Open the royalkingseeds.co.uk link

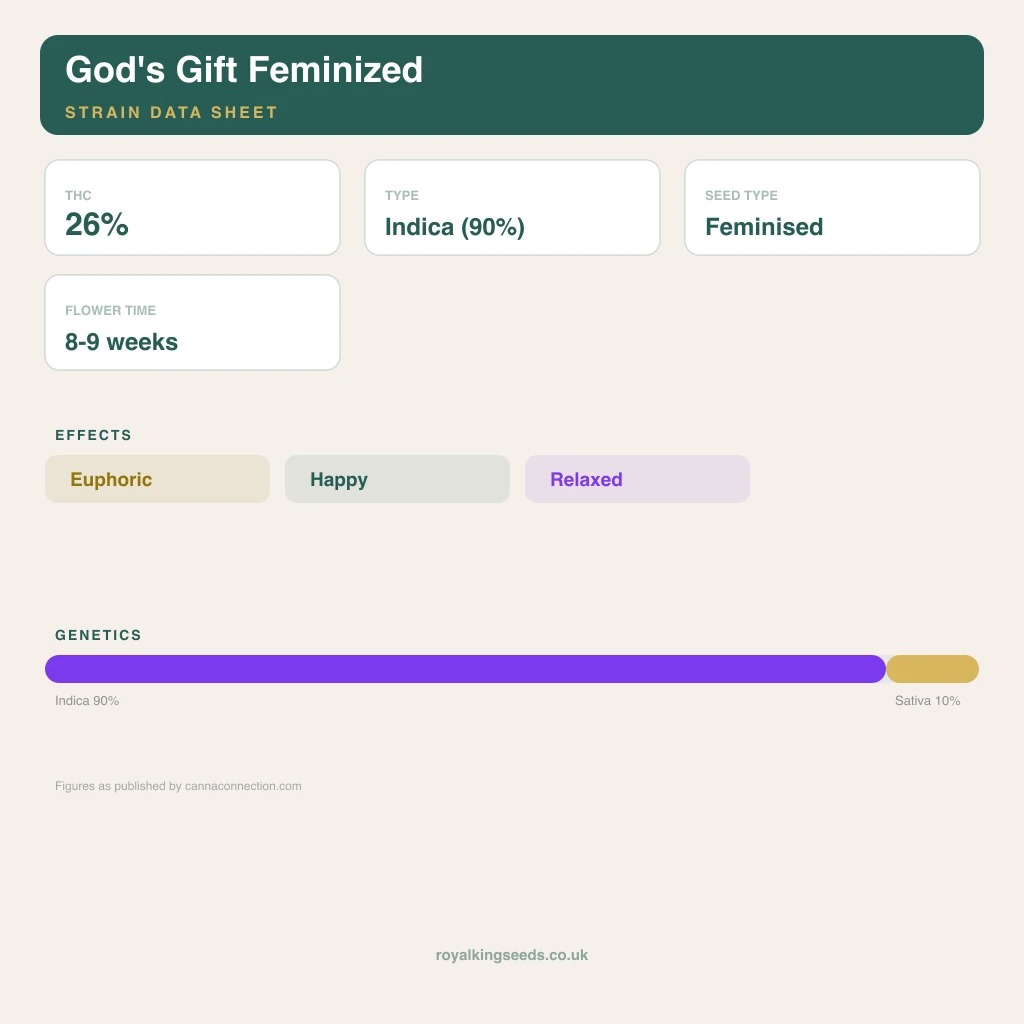pyautogui.click(x=512, y=955)
